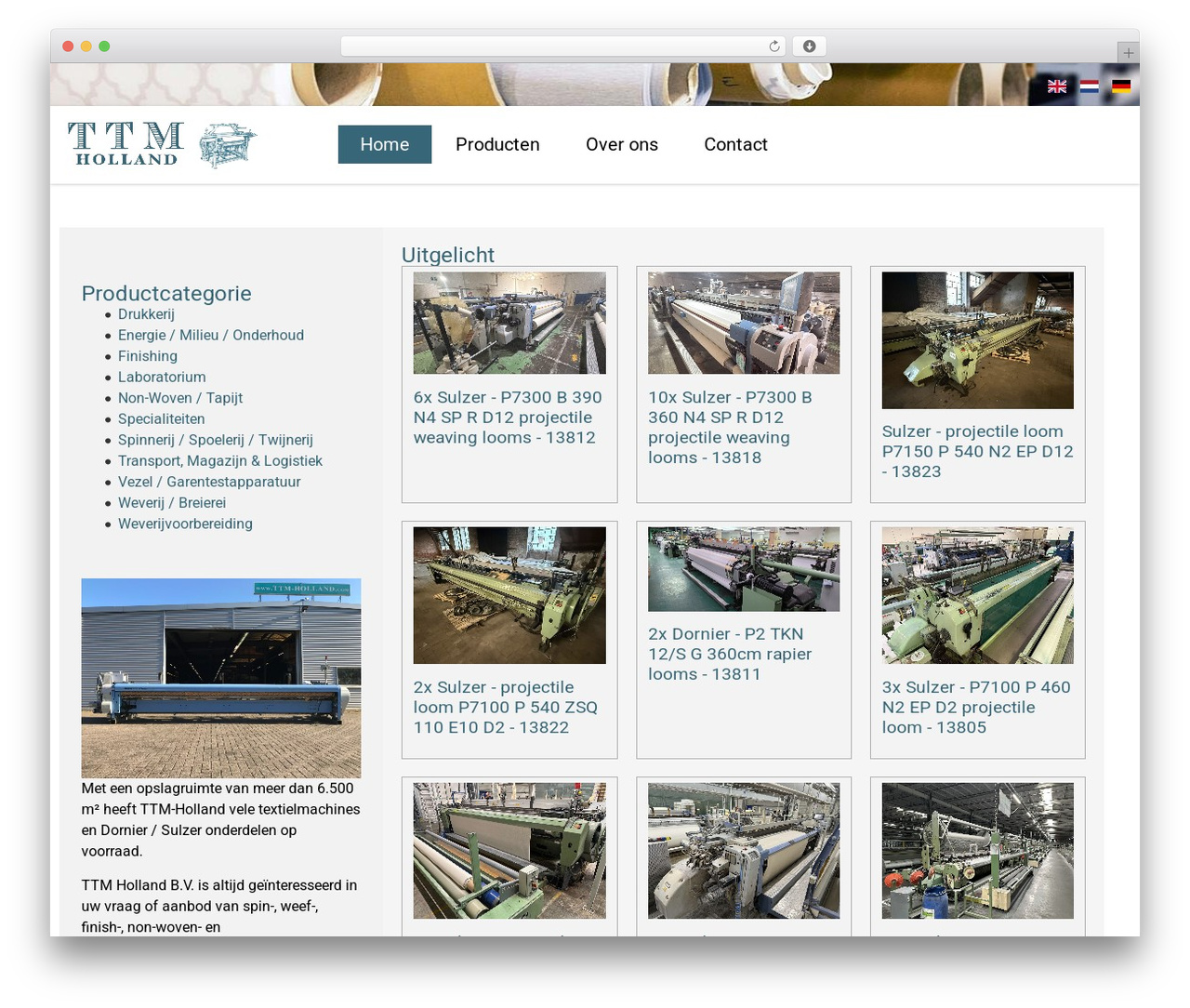Click warehouse photo with blue machine
Image resolution: width=1190 pixels, height=1008 pixels.
(221, 678)
